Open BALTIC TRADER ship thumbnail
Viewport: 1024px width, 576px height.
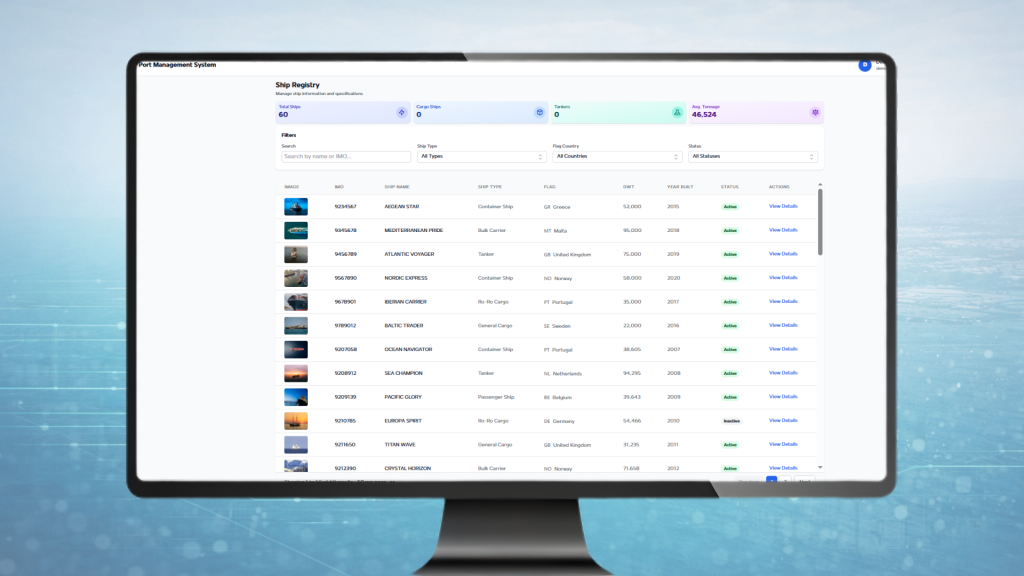pos(296,325)
